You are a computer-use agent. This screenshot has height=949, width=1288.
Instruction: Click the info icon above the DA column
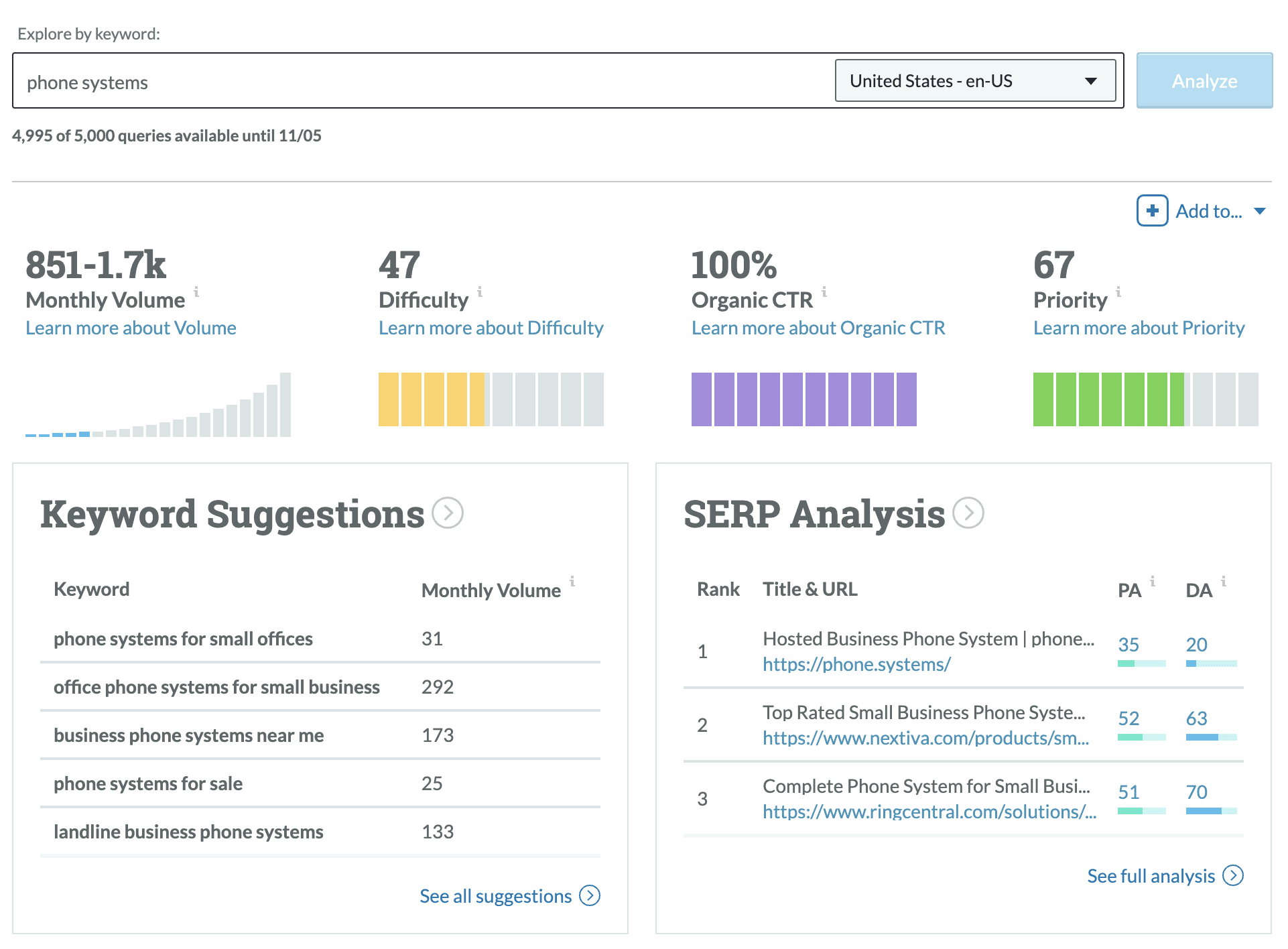point(1224,580)
